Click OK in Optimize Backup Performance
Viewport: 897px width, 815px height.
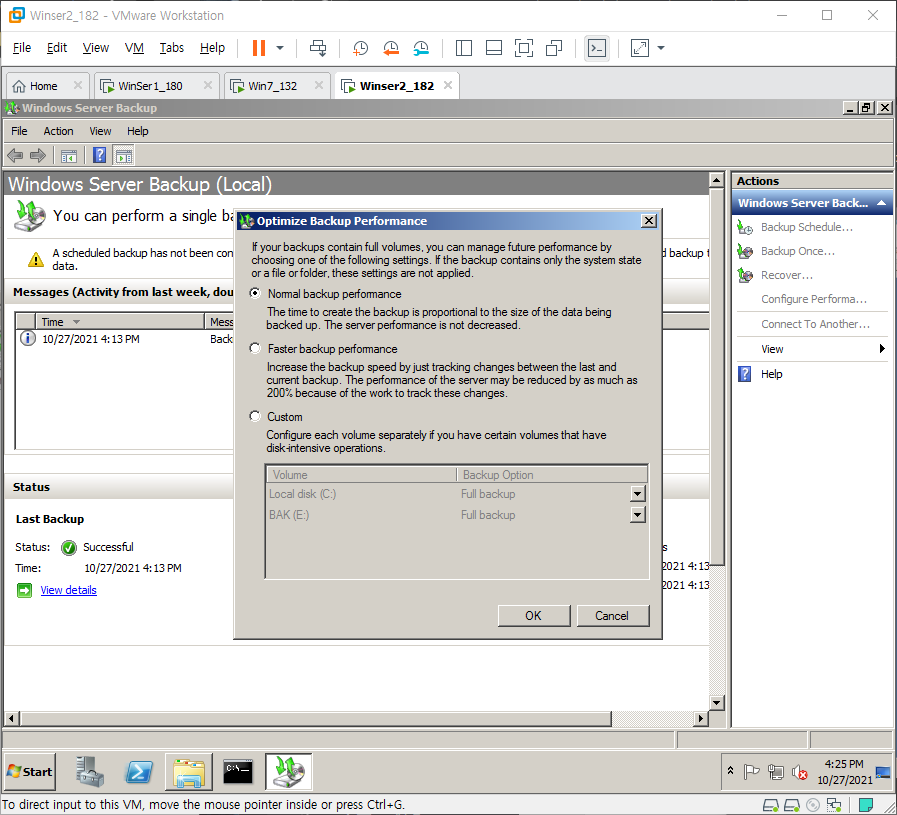[534, 615]
